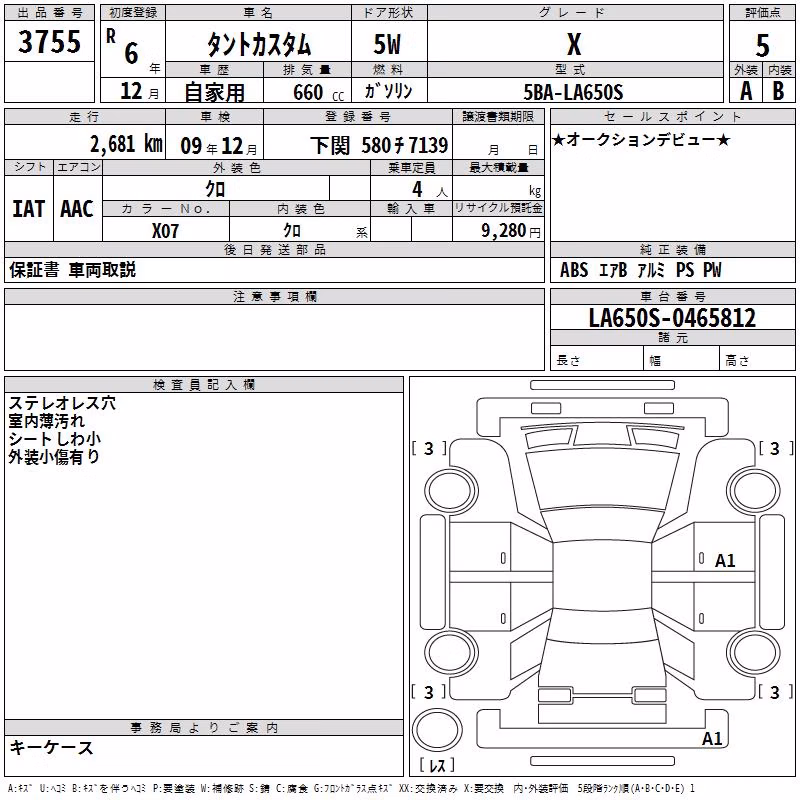Click the inspector note シートしわ小
This screenshot has width=800, height=800.
point(55,439)
